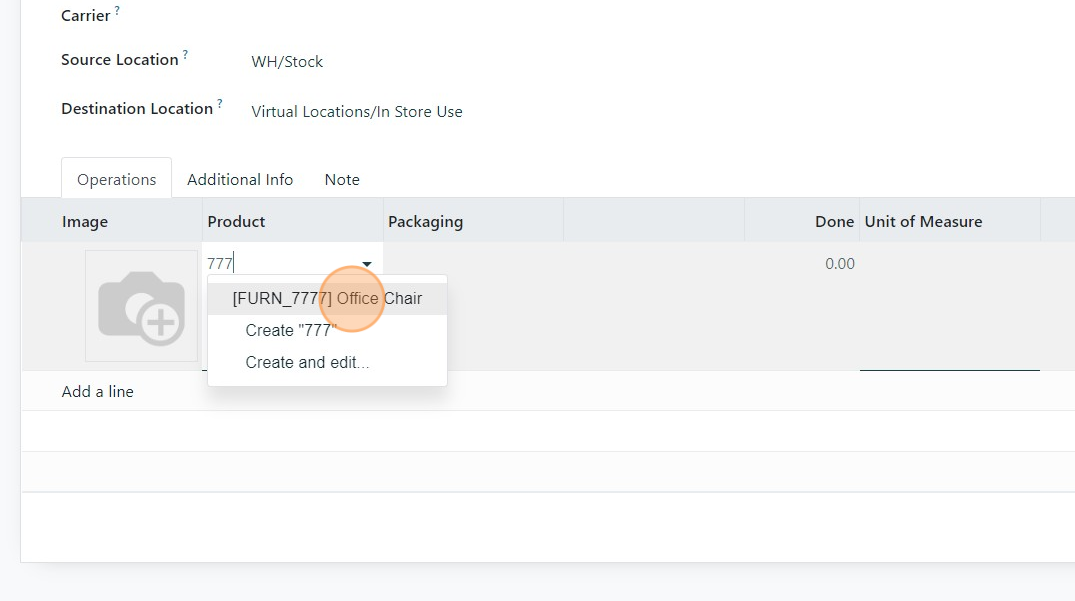Click the Source Location value WH/Stock
The image size is (1075, 601).
[287, 62]
